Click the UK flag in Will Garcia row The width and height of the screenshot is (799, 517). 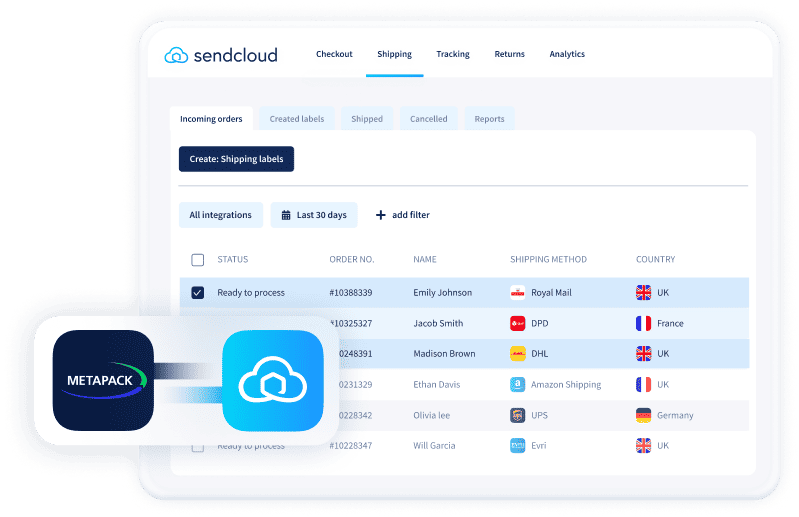[x=644, y=446]
